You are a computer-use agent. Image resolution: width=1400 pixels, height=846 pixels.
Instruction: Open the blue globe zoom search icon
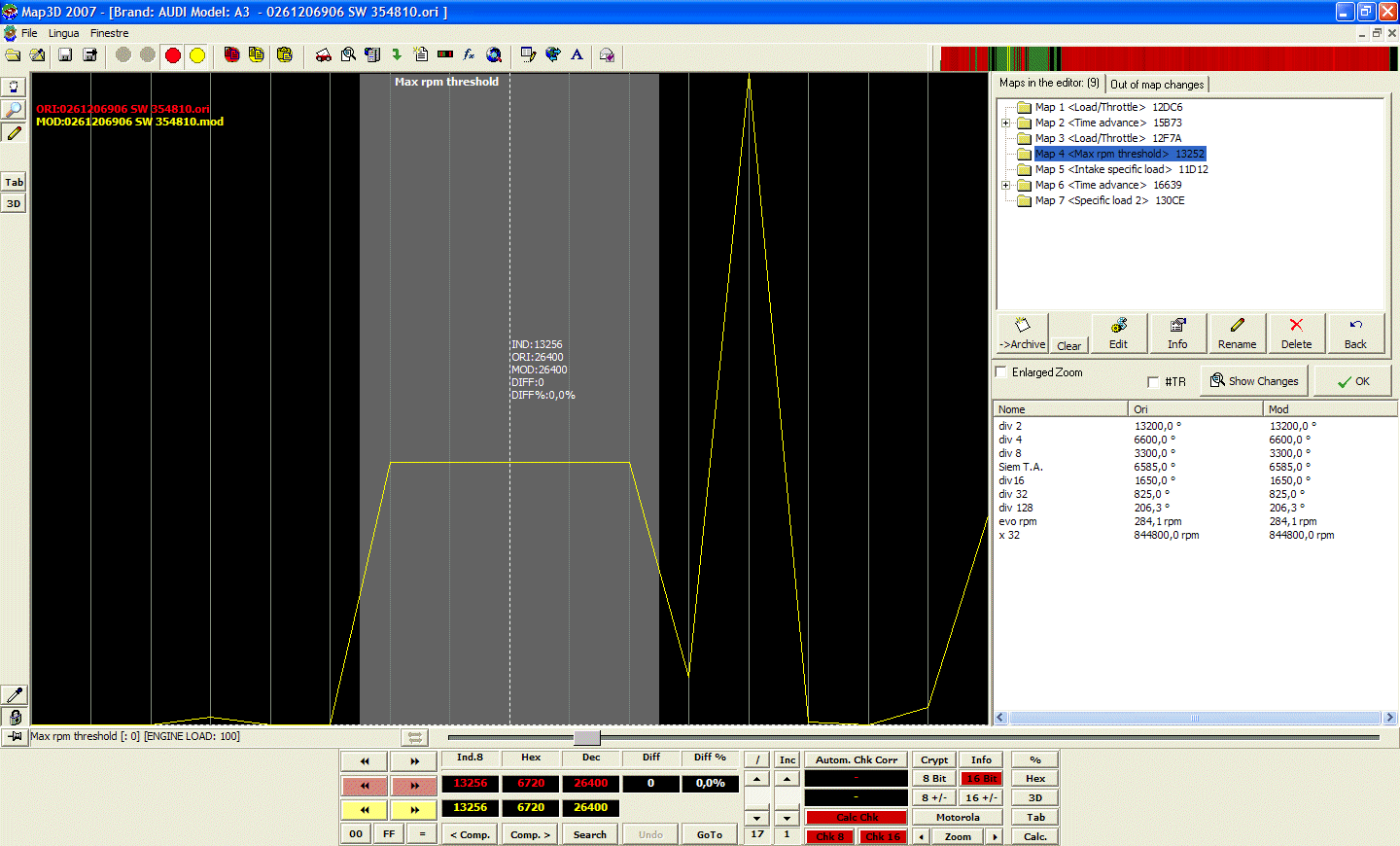495,55
